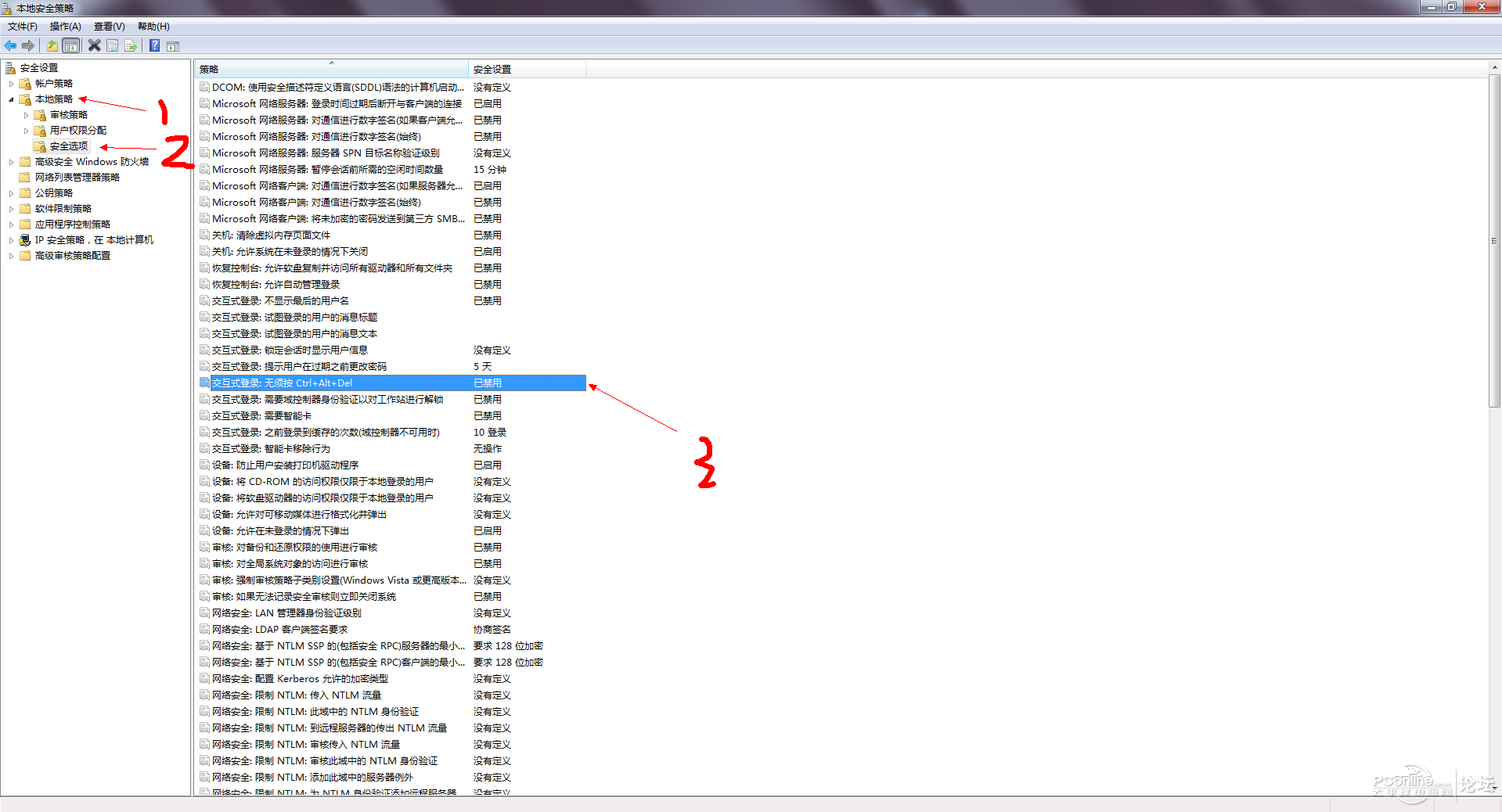Click the 网络列表管理器策略 folder icon
This screenshot has height=812, width=1502.
pos(25,178)
